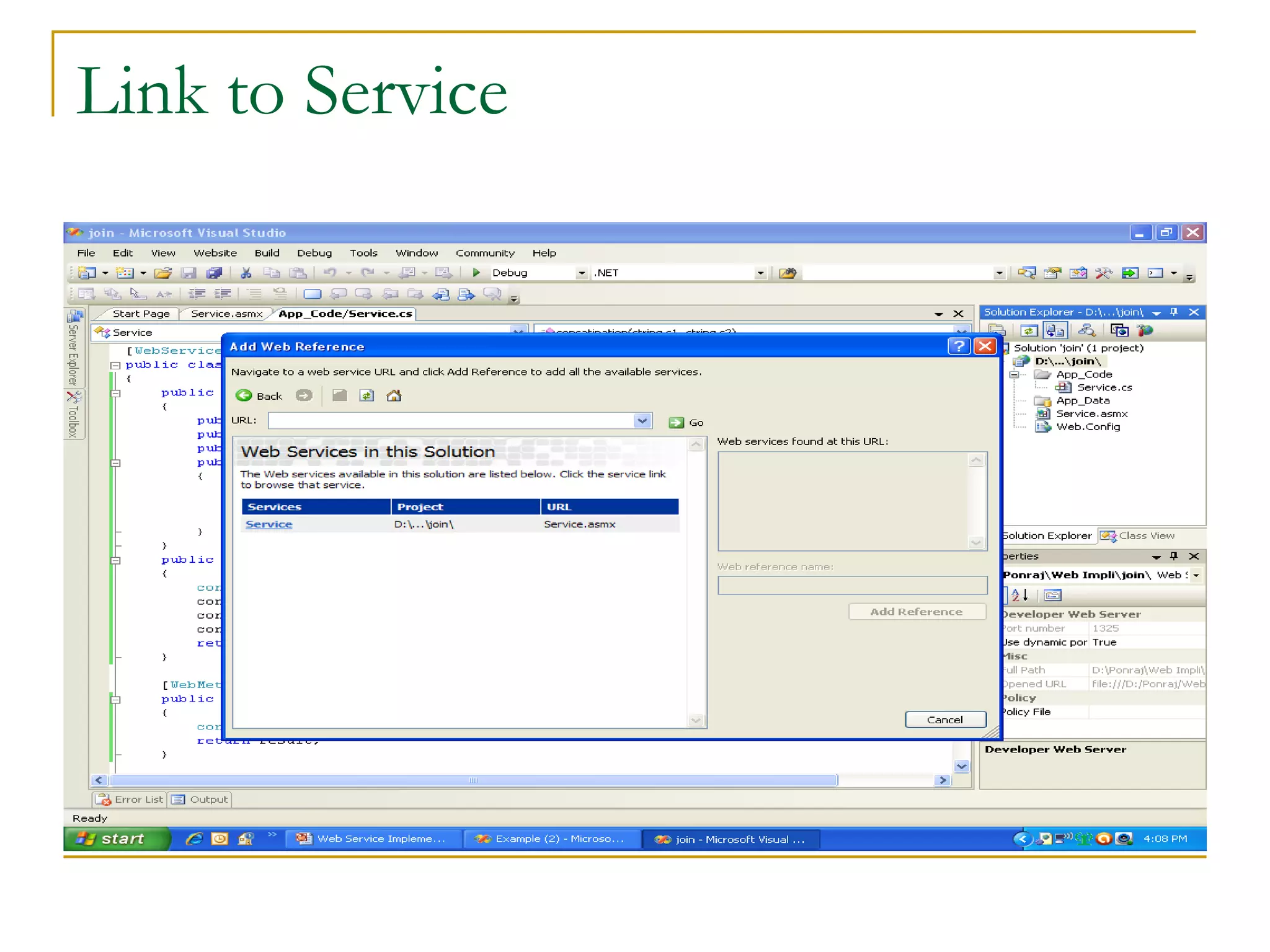This screenshot has height=952, width=1270.
Task: Open the Debug configuration dropdown
Action: point(582,273)
